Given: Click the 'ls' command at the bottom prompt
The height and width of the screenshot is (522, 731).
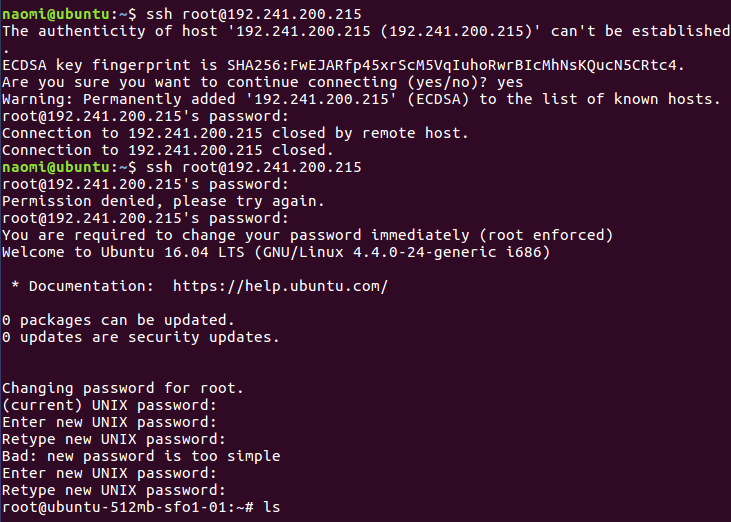Looking at the screenshot, I should pos(272,507).
